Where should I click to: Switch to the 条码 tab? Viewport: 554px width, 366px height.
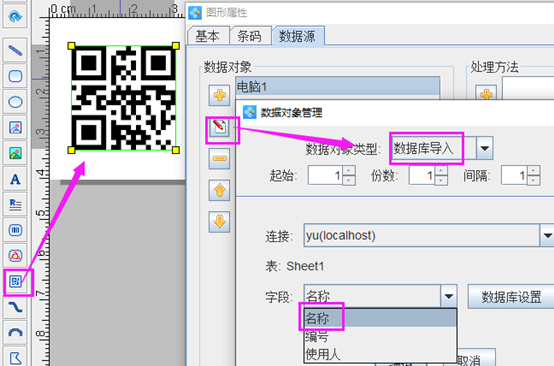tap(250, 36)
